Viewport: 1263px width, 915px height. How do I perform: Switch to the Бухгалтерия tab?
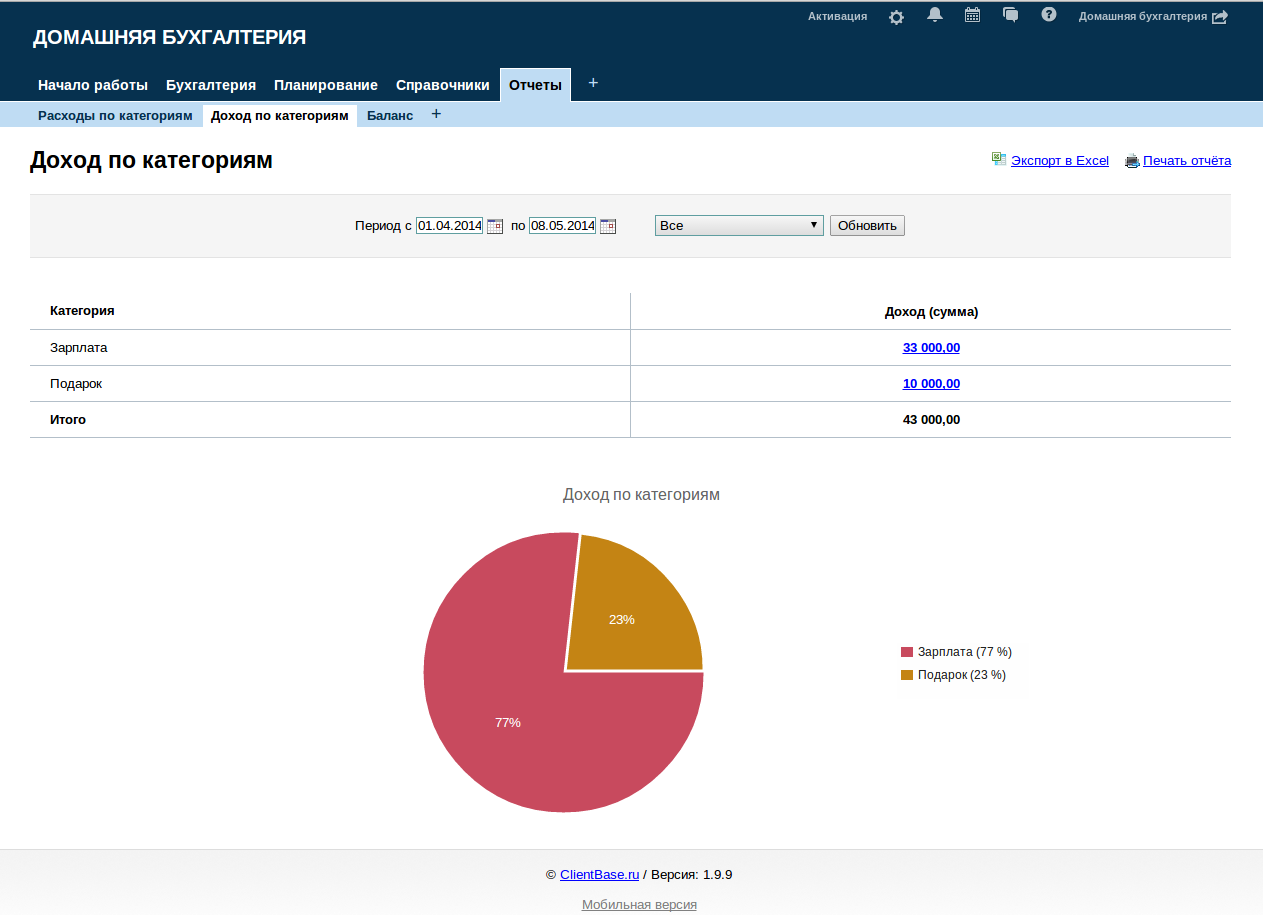tap(211, 85)
